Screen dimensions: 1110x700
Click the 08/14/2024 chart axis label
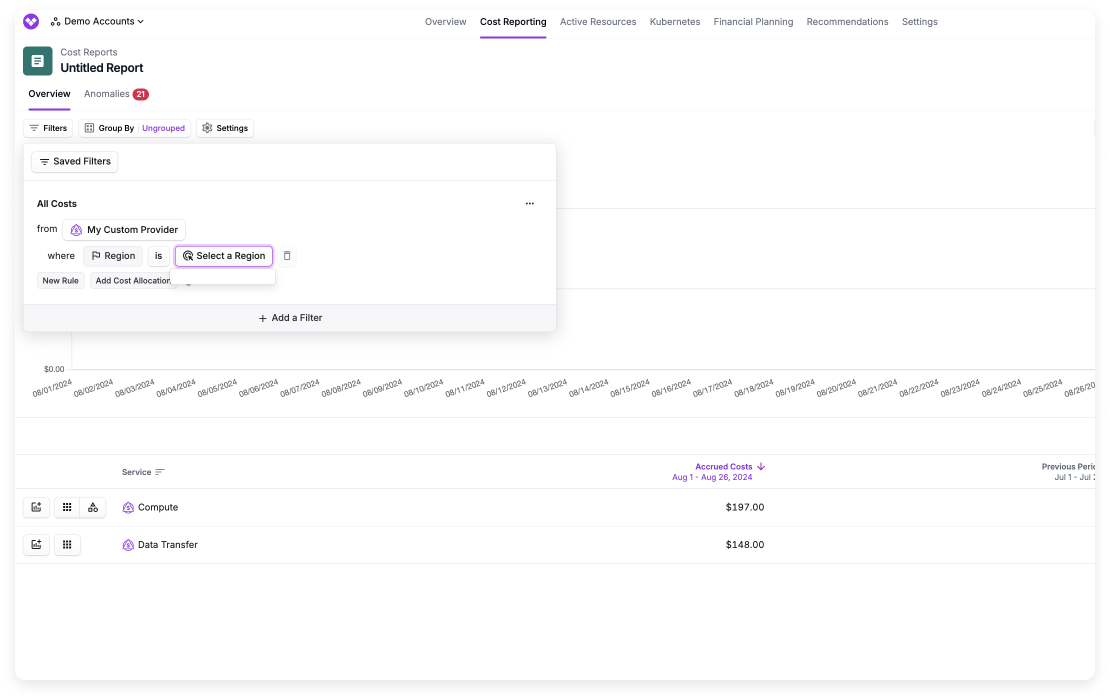point(589,388)
